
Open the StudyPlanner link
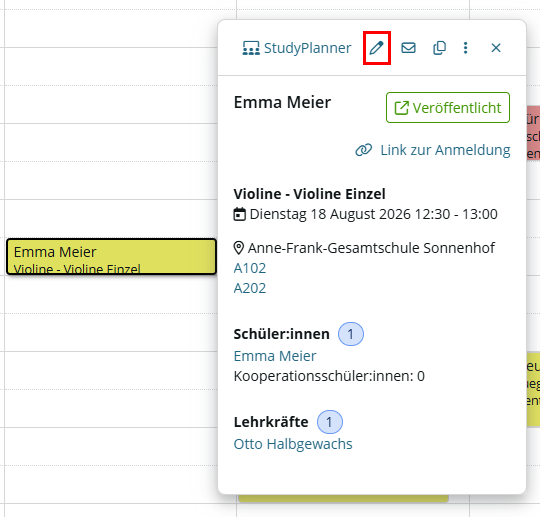point(297,48)
